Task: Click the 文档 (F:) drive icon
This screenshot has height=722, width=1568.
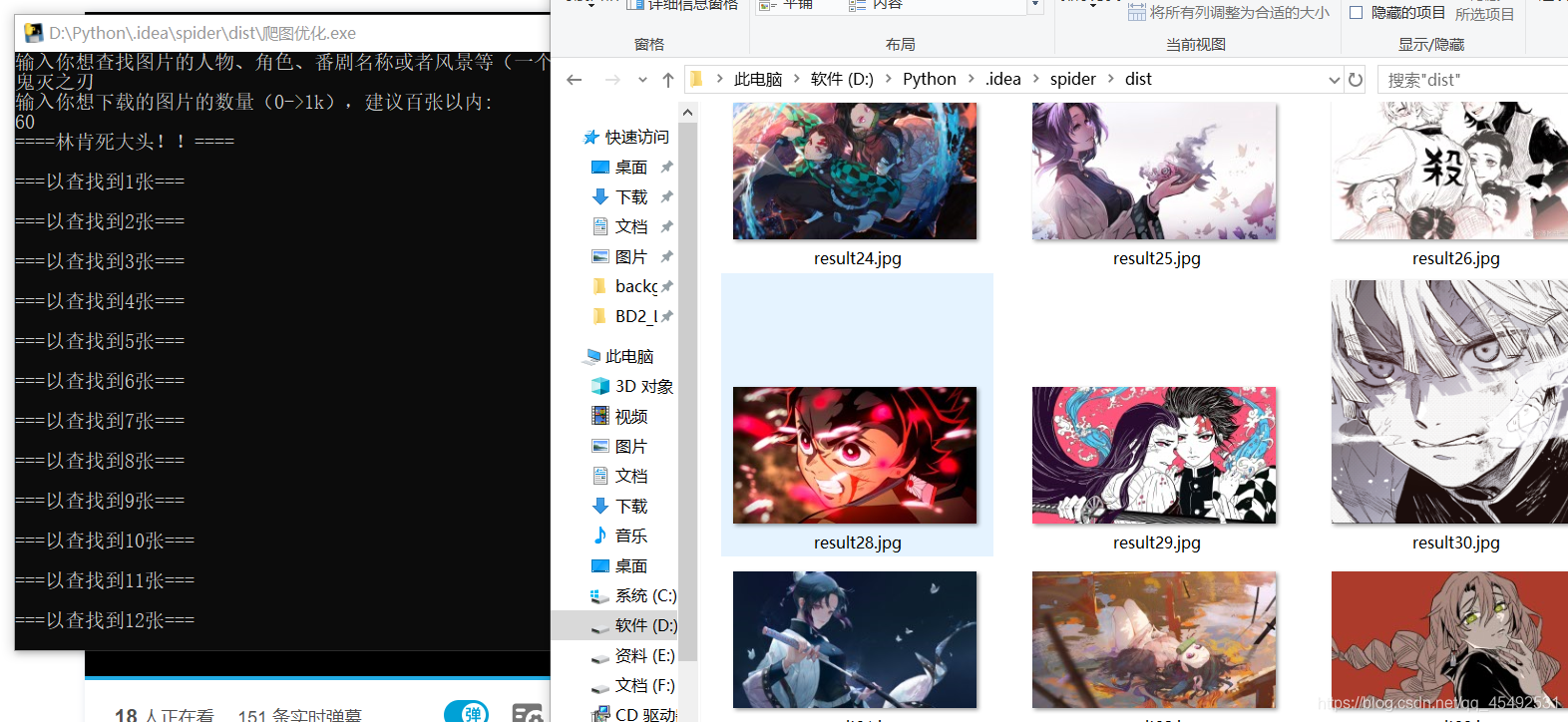Action: pyautogui.click(x=600, y=687)
